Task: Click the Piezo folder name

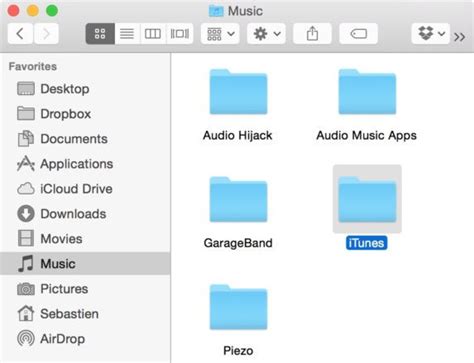Action: pyautogui.click(x=238, y=351)
